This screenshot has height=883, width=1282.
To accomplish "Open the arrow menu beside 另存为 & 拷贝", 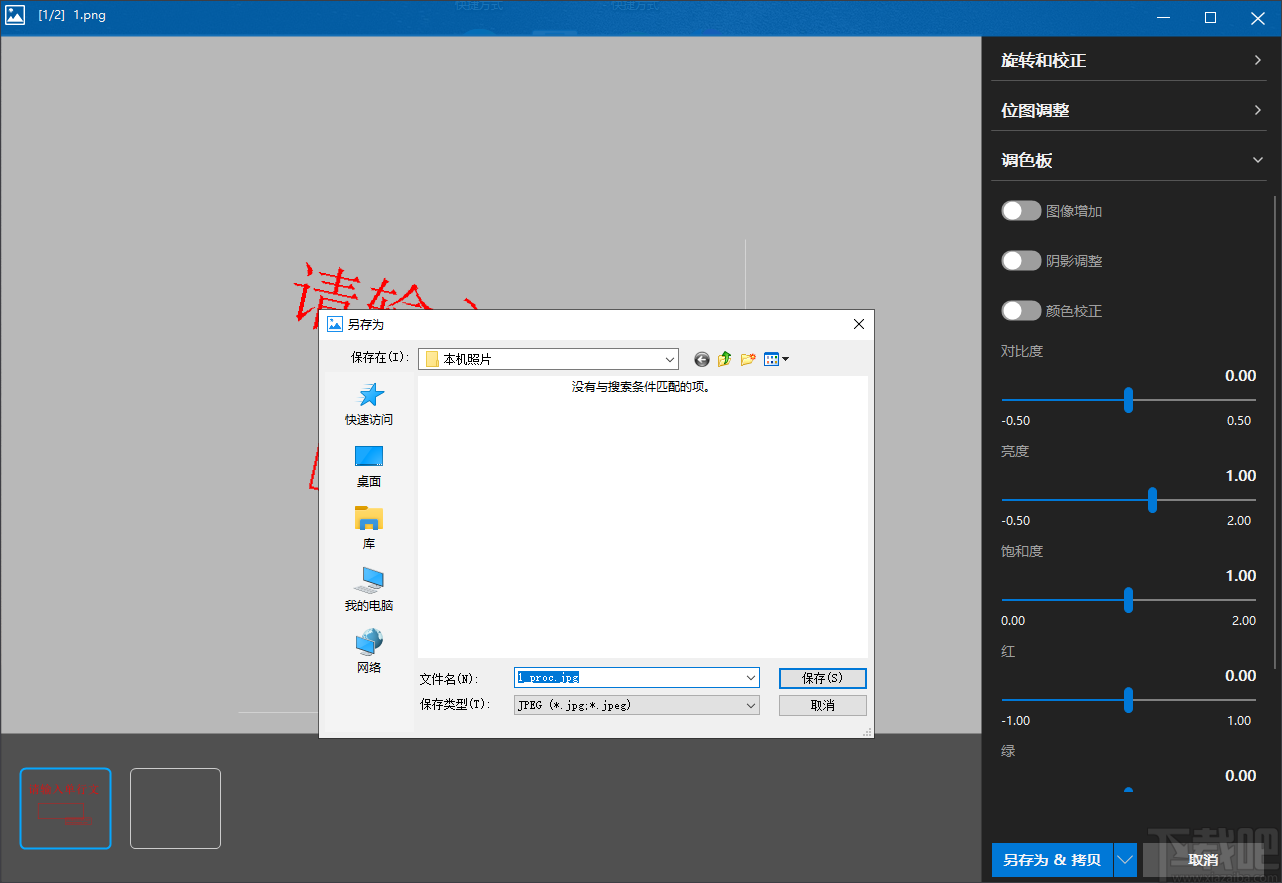I will coord(1126,859).
